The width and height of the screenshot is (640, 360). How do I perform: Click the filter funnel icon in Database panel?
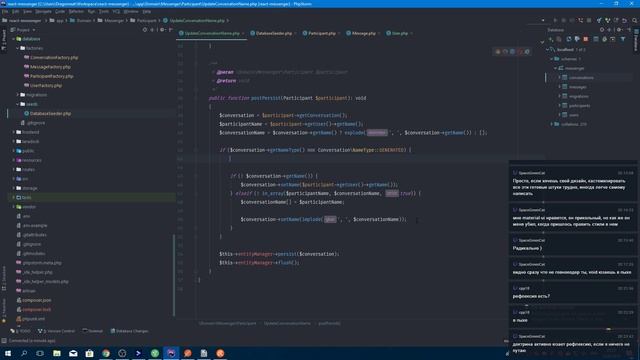[623, 39]
